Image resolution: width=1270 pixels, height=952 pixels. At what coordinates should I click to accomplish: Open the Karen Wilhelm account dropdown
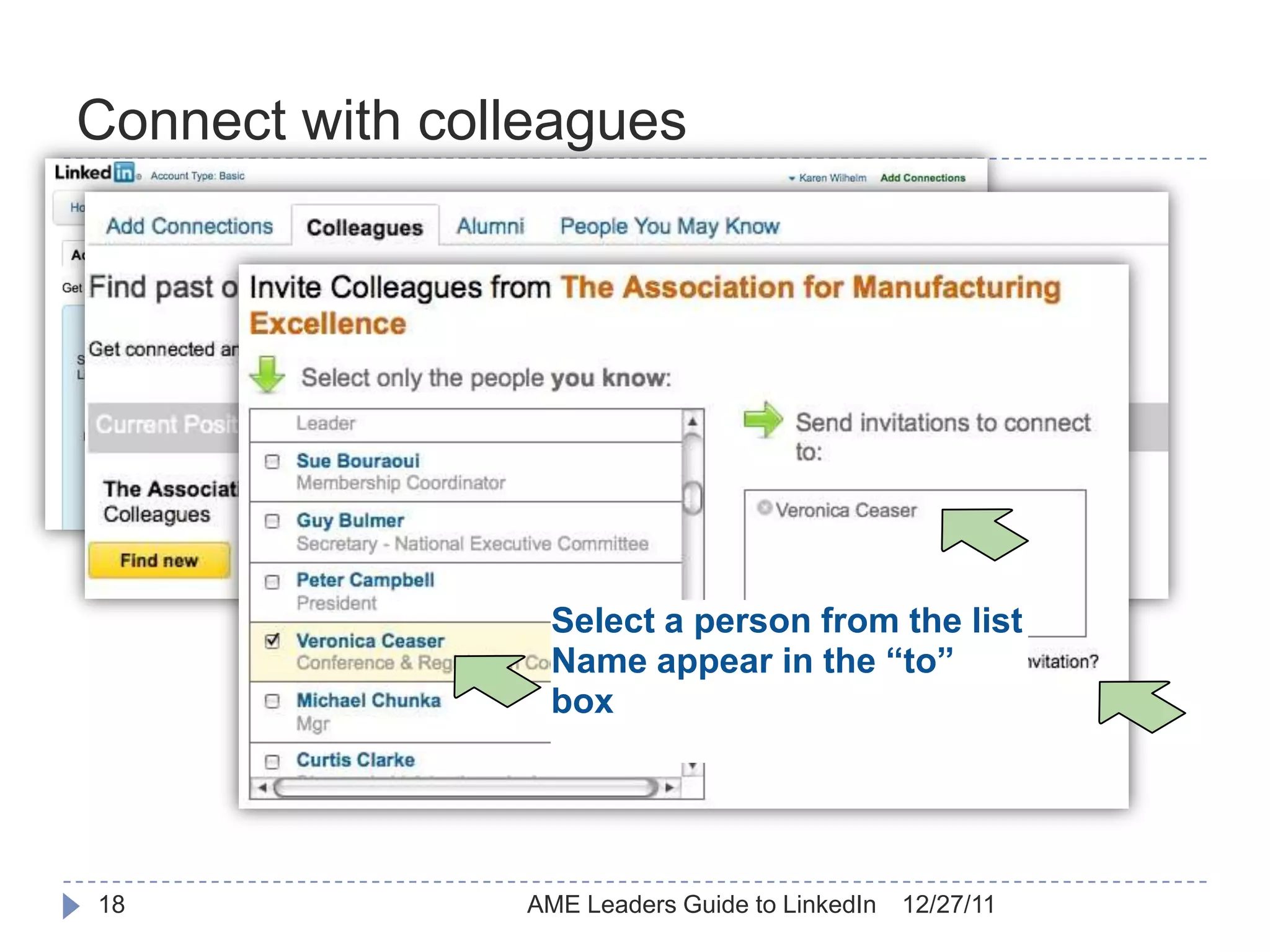(x=827, y=178)
